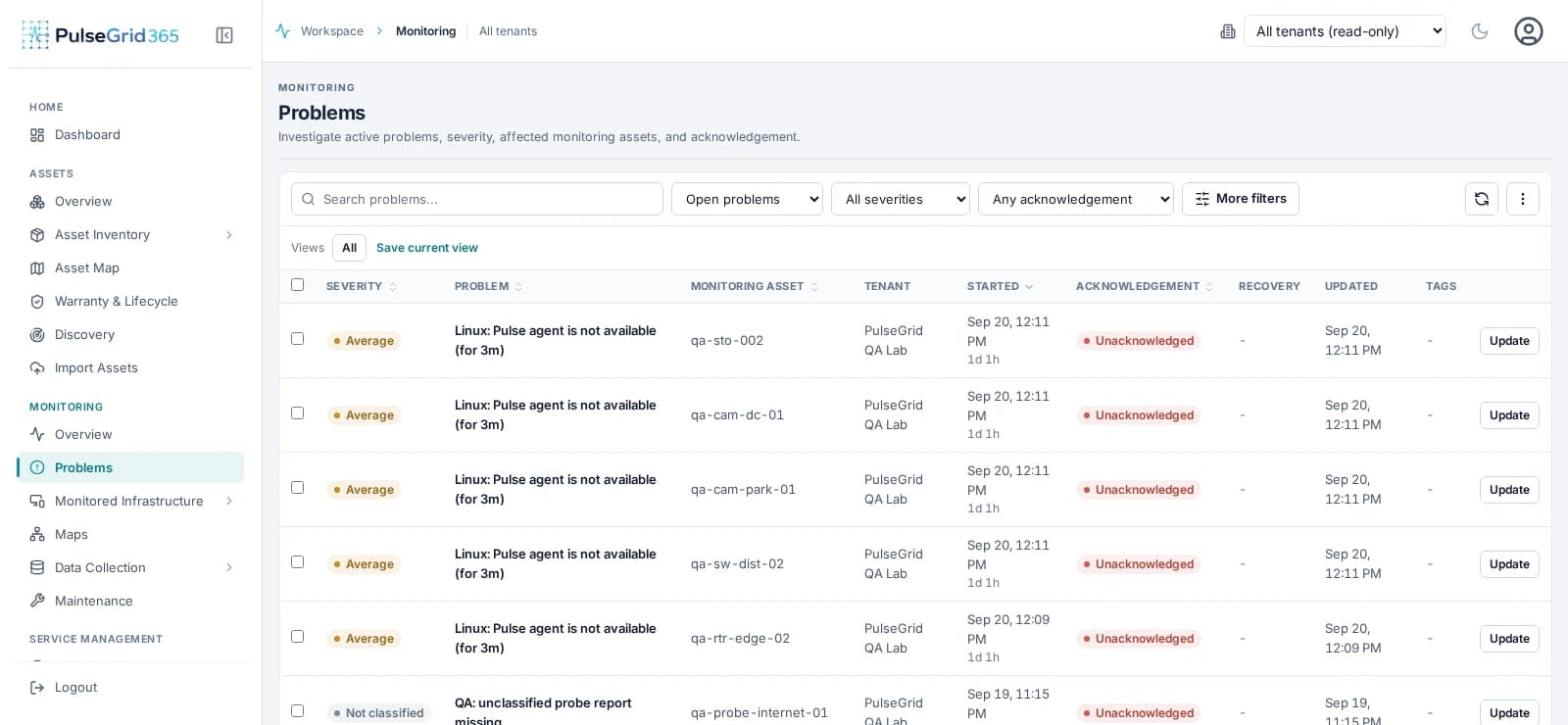
Task: Go to Workspace breadcrumb
Action: coord(332,31)
